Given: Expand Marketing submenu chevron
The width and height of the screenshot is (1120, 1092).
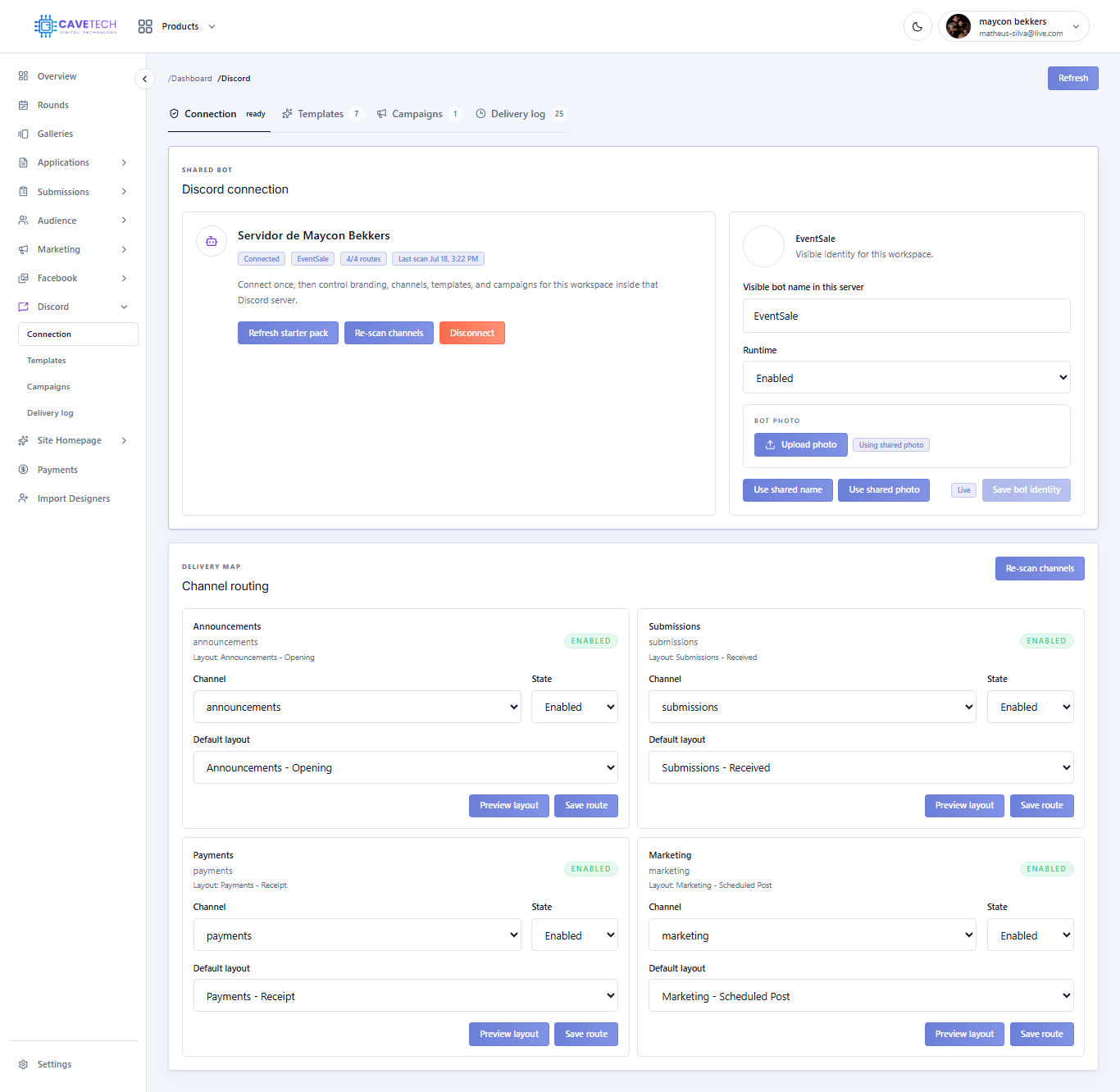Looking at the screenshot, I should [x=124, y=249].
